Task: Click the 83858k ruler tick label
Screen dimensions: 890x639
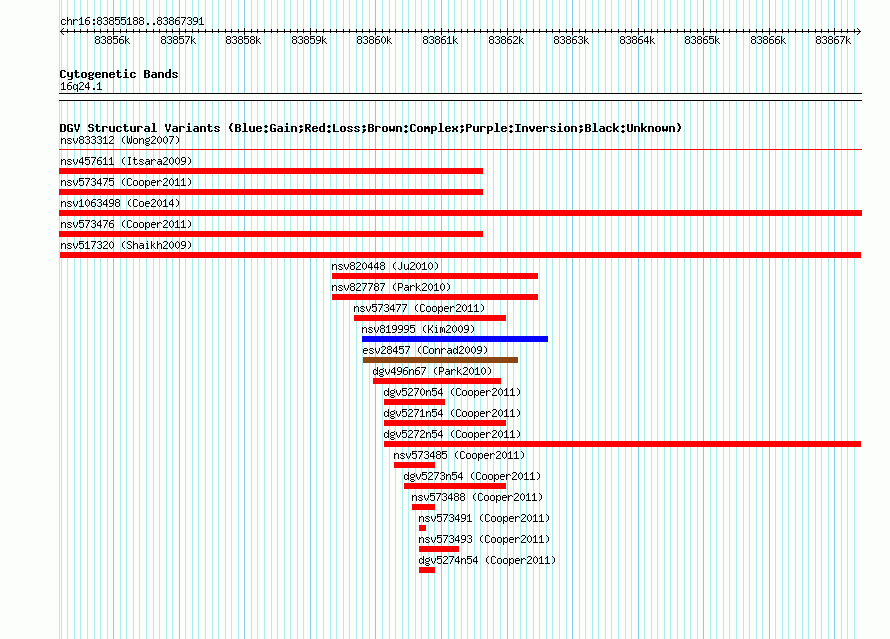Action: pyautogui.click(x=243, y=40)
